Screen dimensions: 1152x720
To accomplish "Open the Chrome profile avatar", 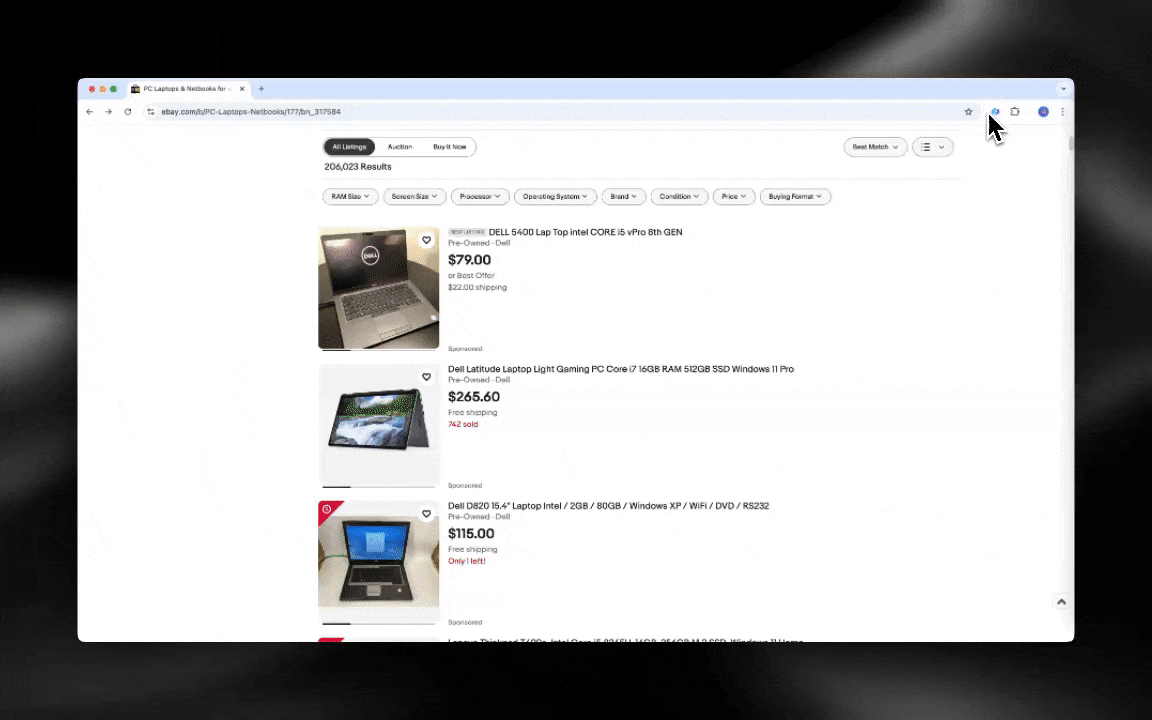I will tap(1043, 112).
